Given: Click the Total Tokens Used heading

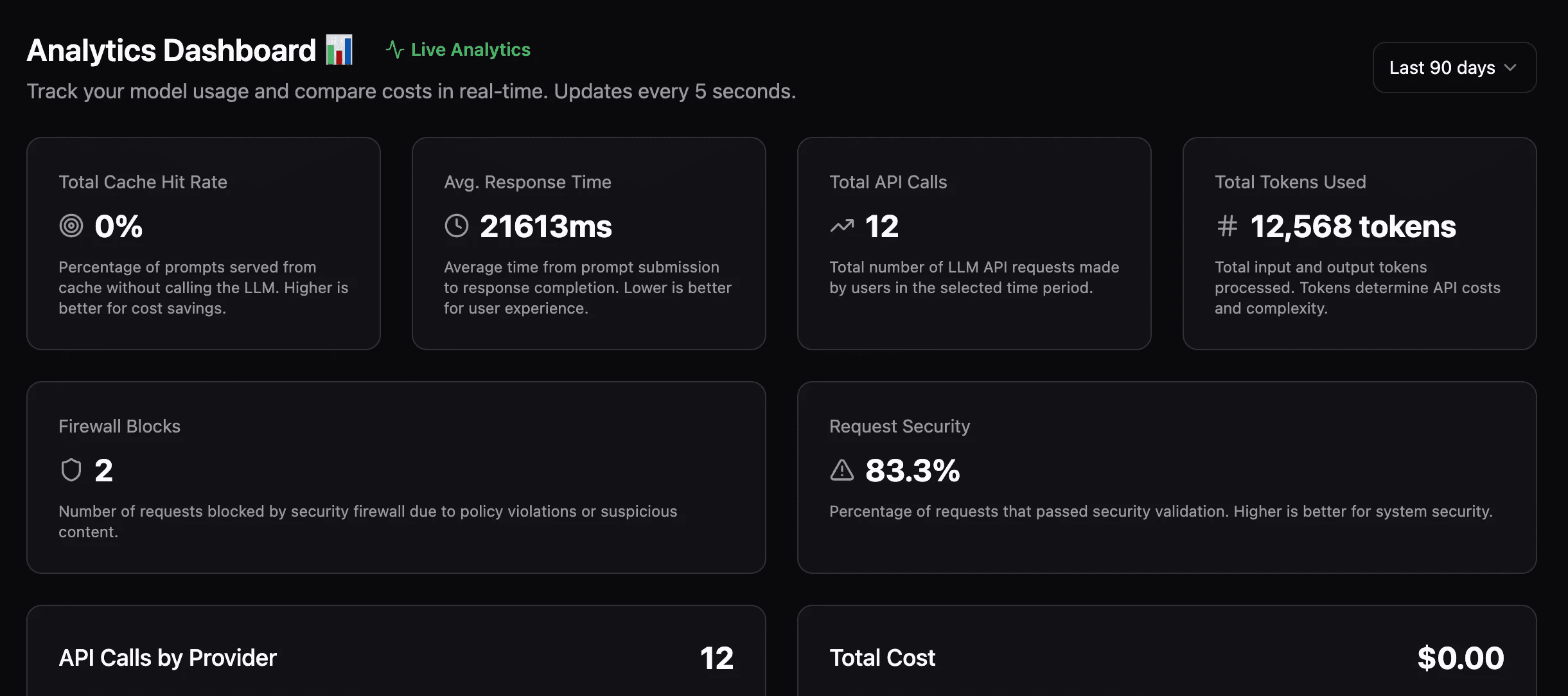Looking at the screenshot, I should 1290,182.
